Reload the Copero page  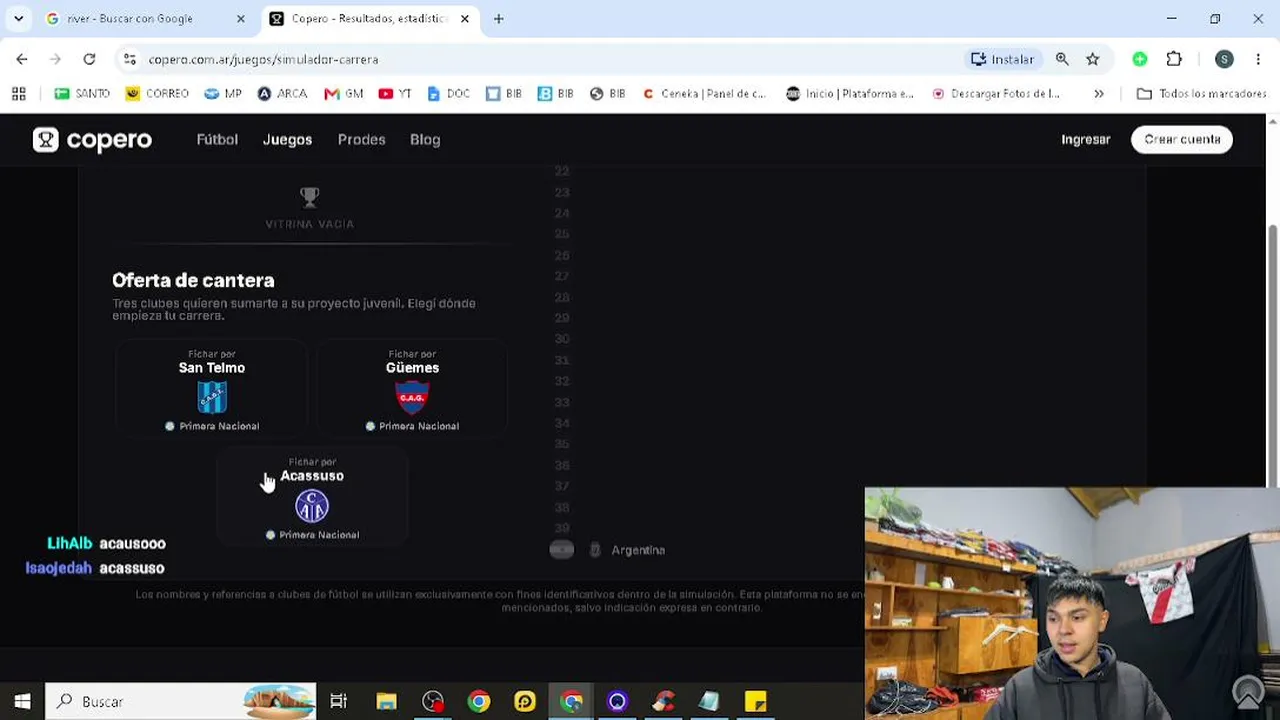tap(89, 59)
